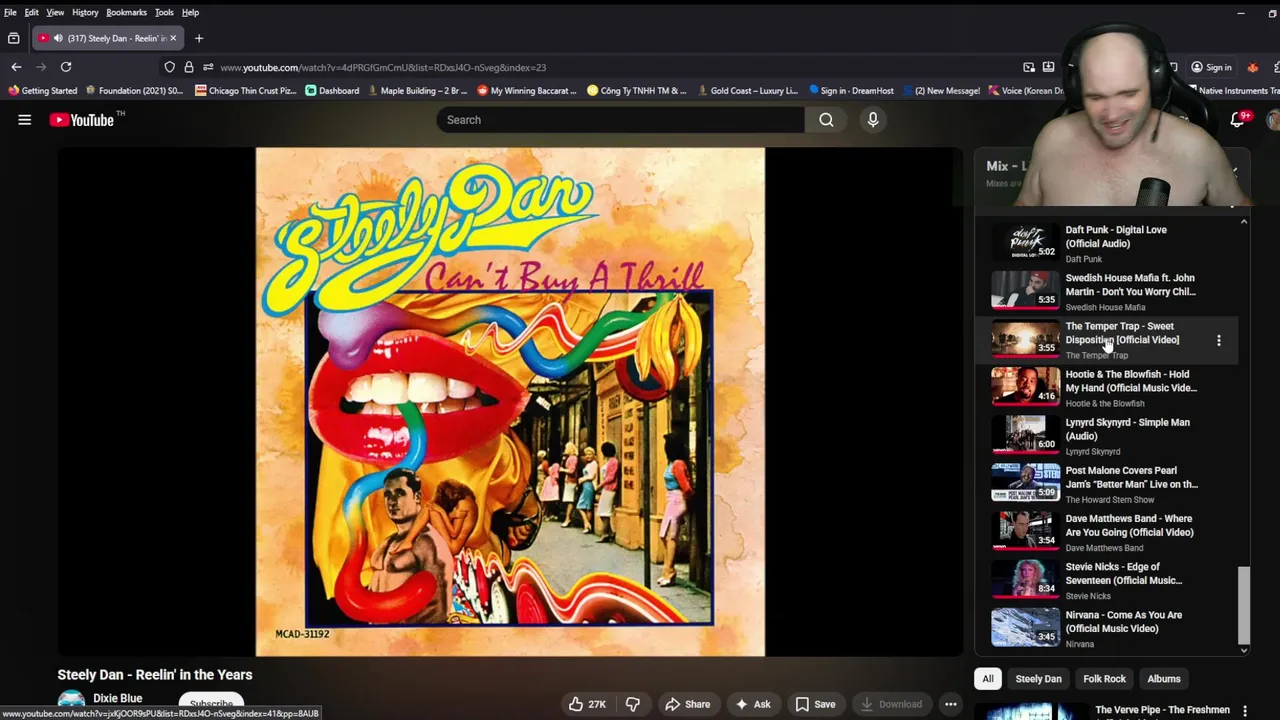
Task: Open My Winning Baccarat bookmark
Action: 527,91
